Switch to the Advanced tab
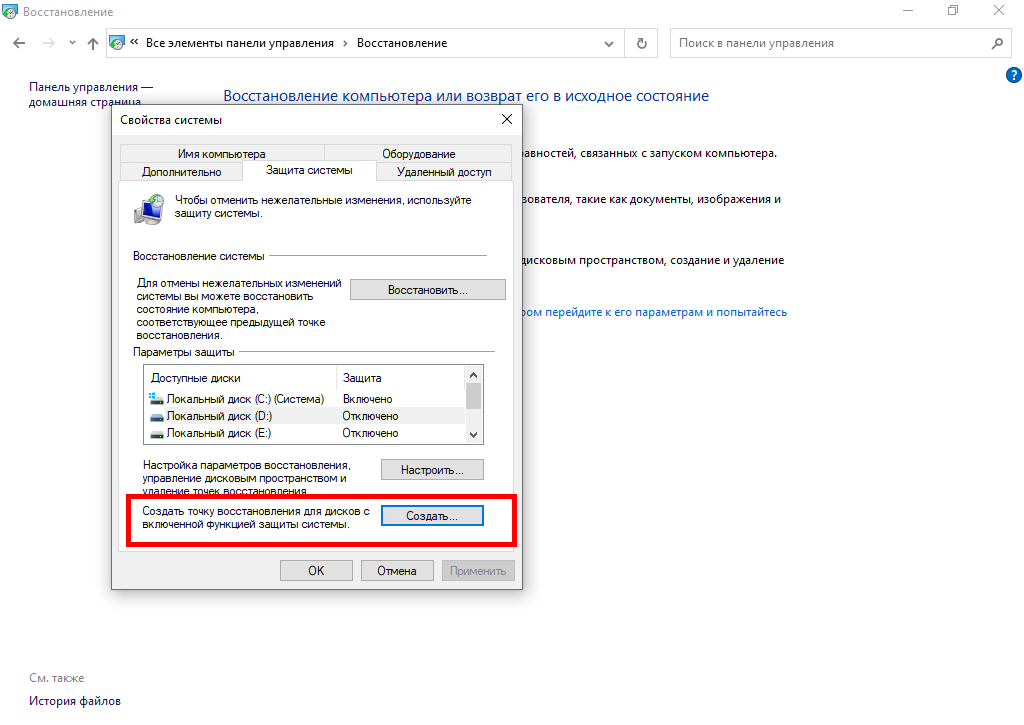 click(x=181, y=172)
